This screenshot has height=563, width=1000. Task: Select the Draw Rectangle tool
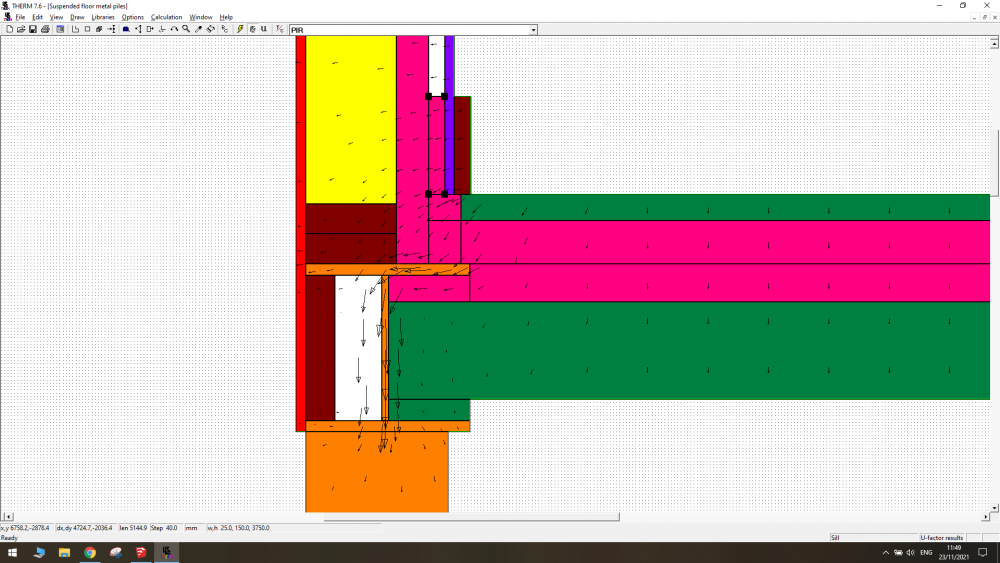[87, 29]
